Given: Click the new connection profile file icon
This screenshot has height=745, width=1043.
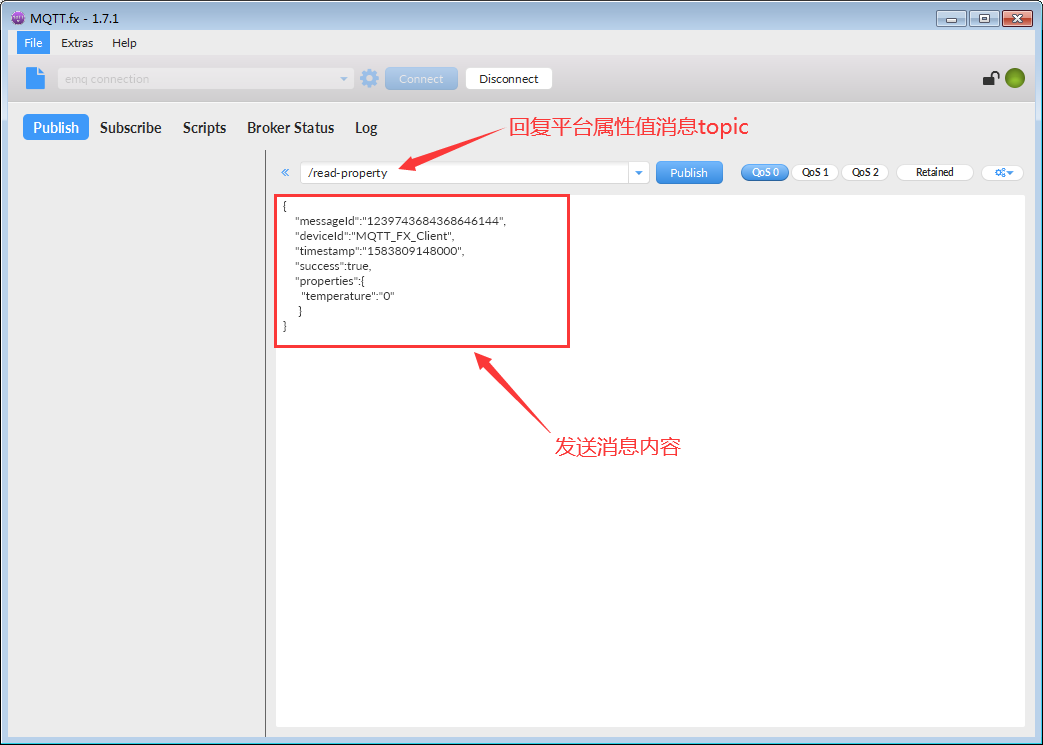Looking at the screenshot, I should [36, 78].
